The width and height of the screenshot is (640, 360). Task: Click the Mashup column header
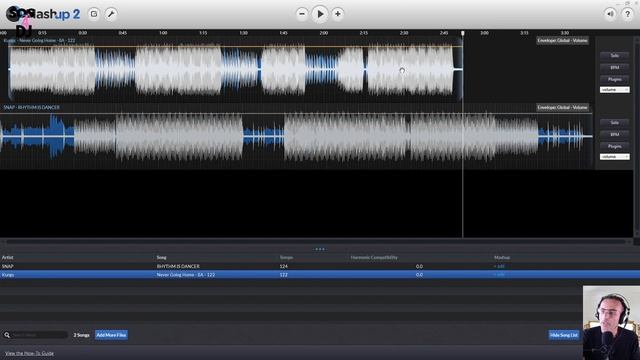(502, 258)
